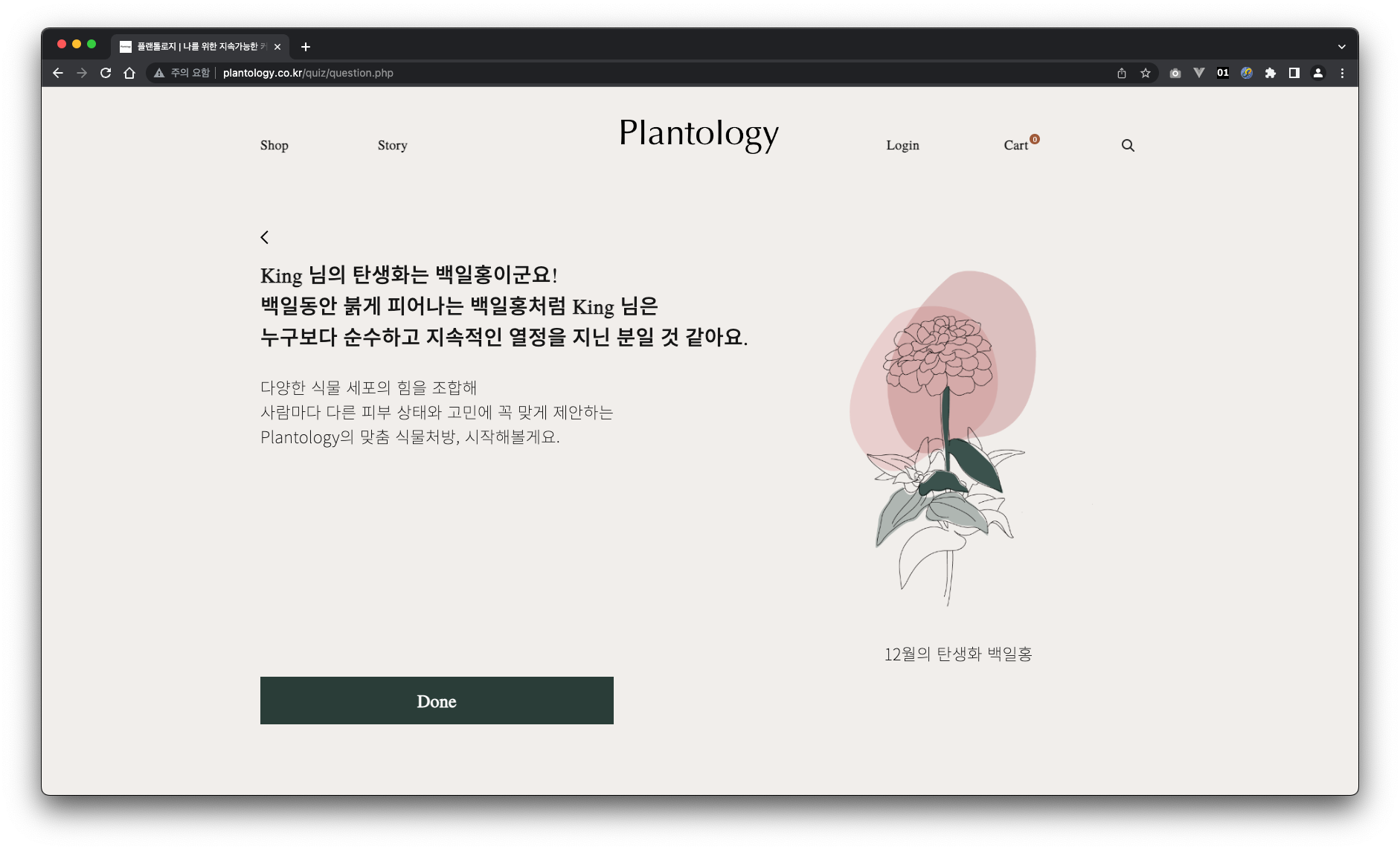Click the site search magnifier icon
Image resolution: width=1400 pixels, height=850 pixels.
pos(1128,145)
